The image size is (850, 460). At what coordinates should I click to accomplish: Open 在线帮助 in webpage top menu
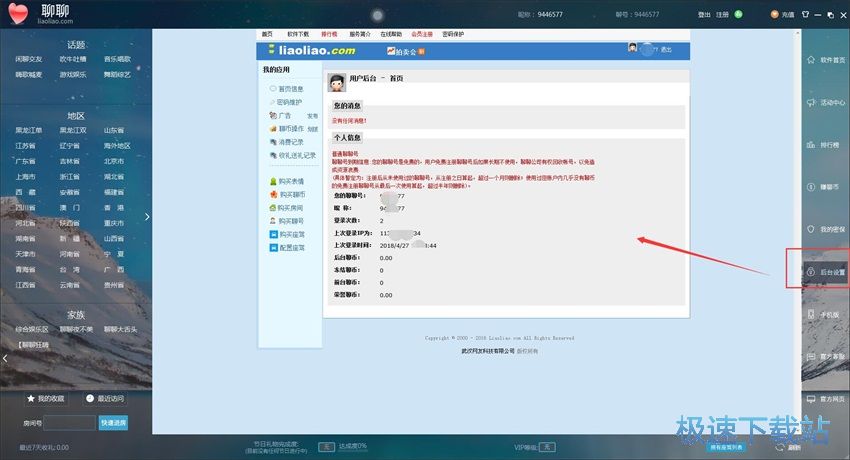tap(391, 34)
